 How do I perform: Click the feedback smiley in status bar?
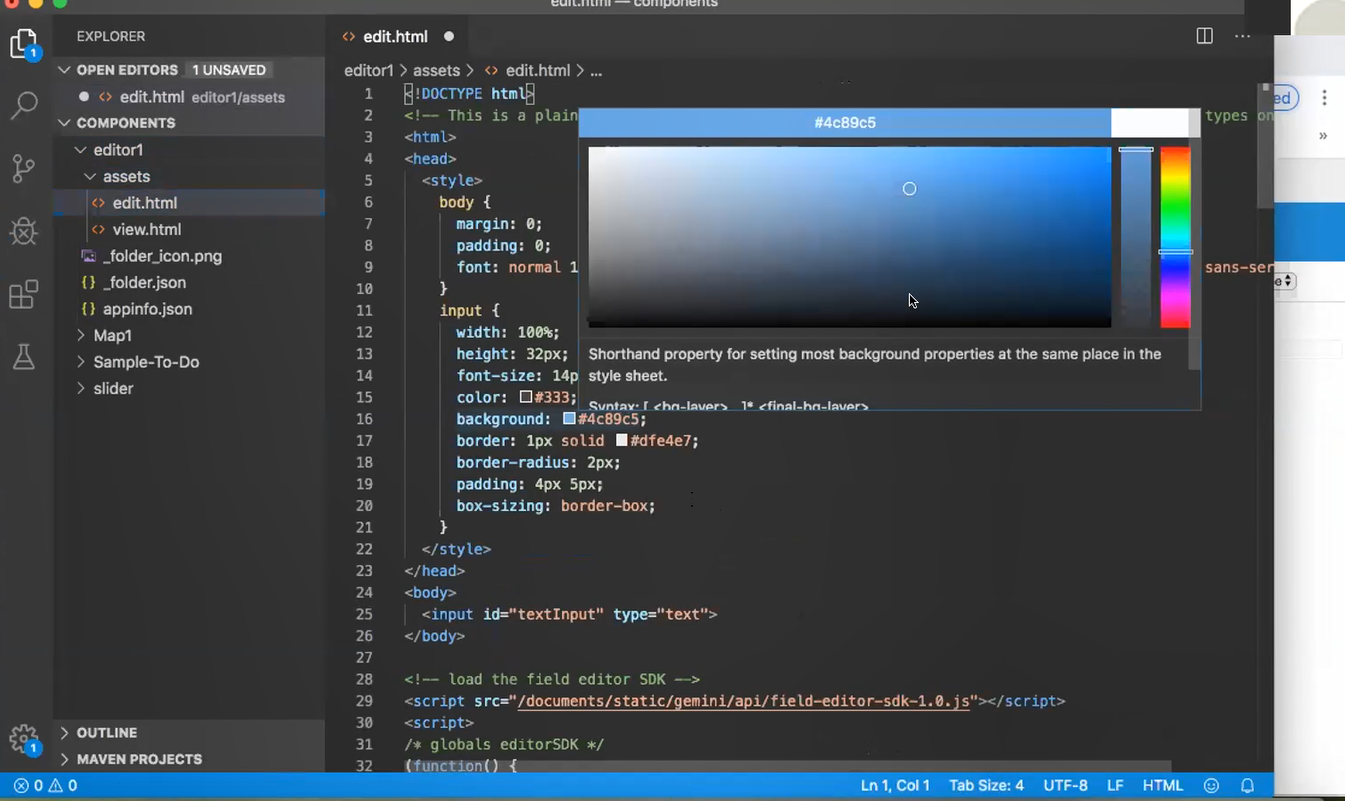click(1212, 786)
